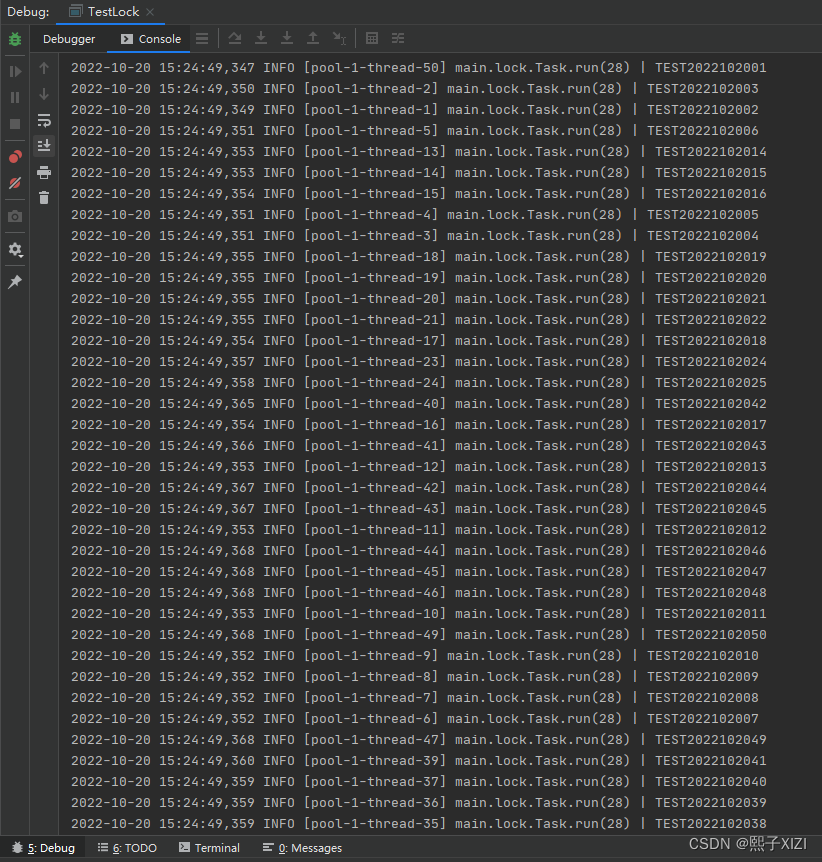Click log line for pool-1-thread-44

418,550
